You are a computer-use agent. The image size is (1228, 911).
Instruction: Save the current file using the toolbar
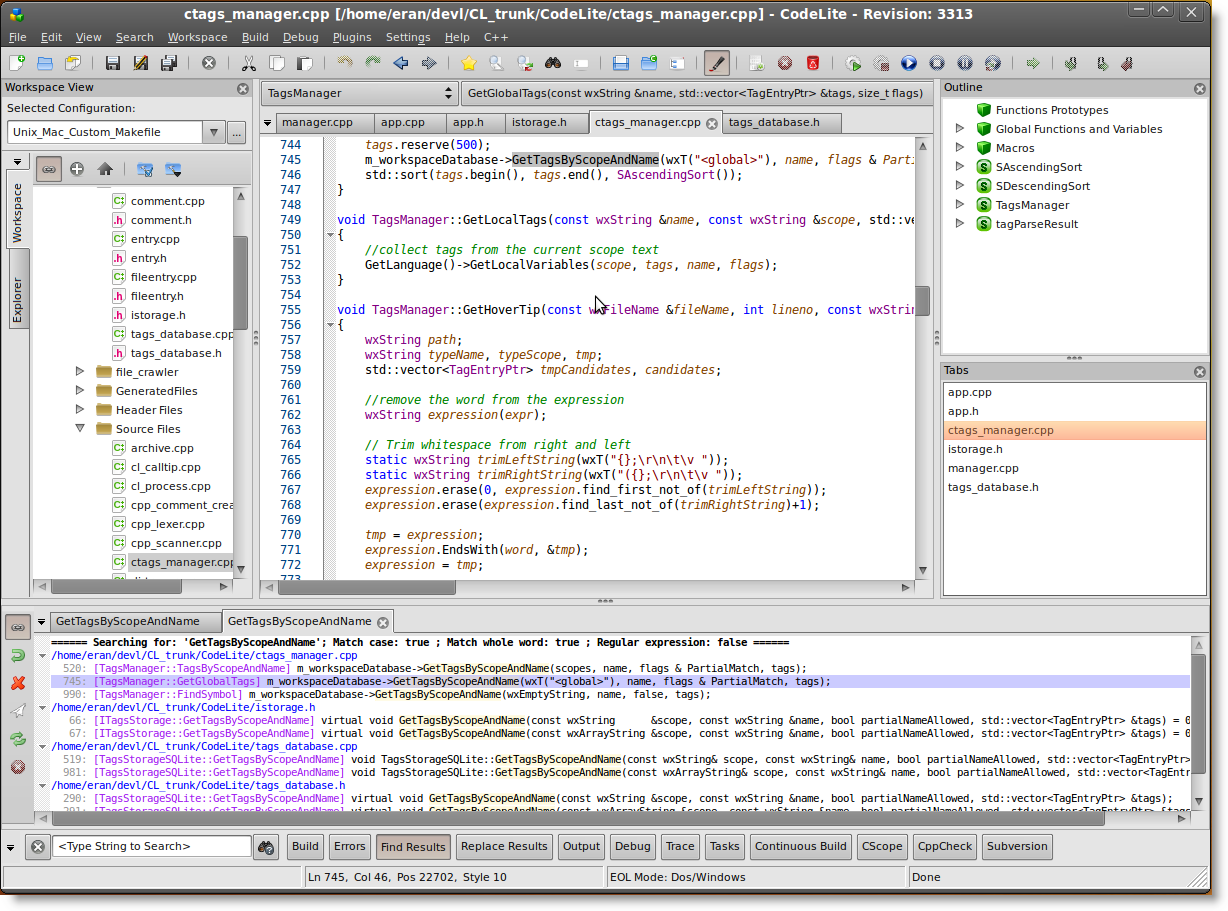point(112,62)
